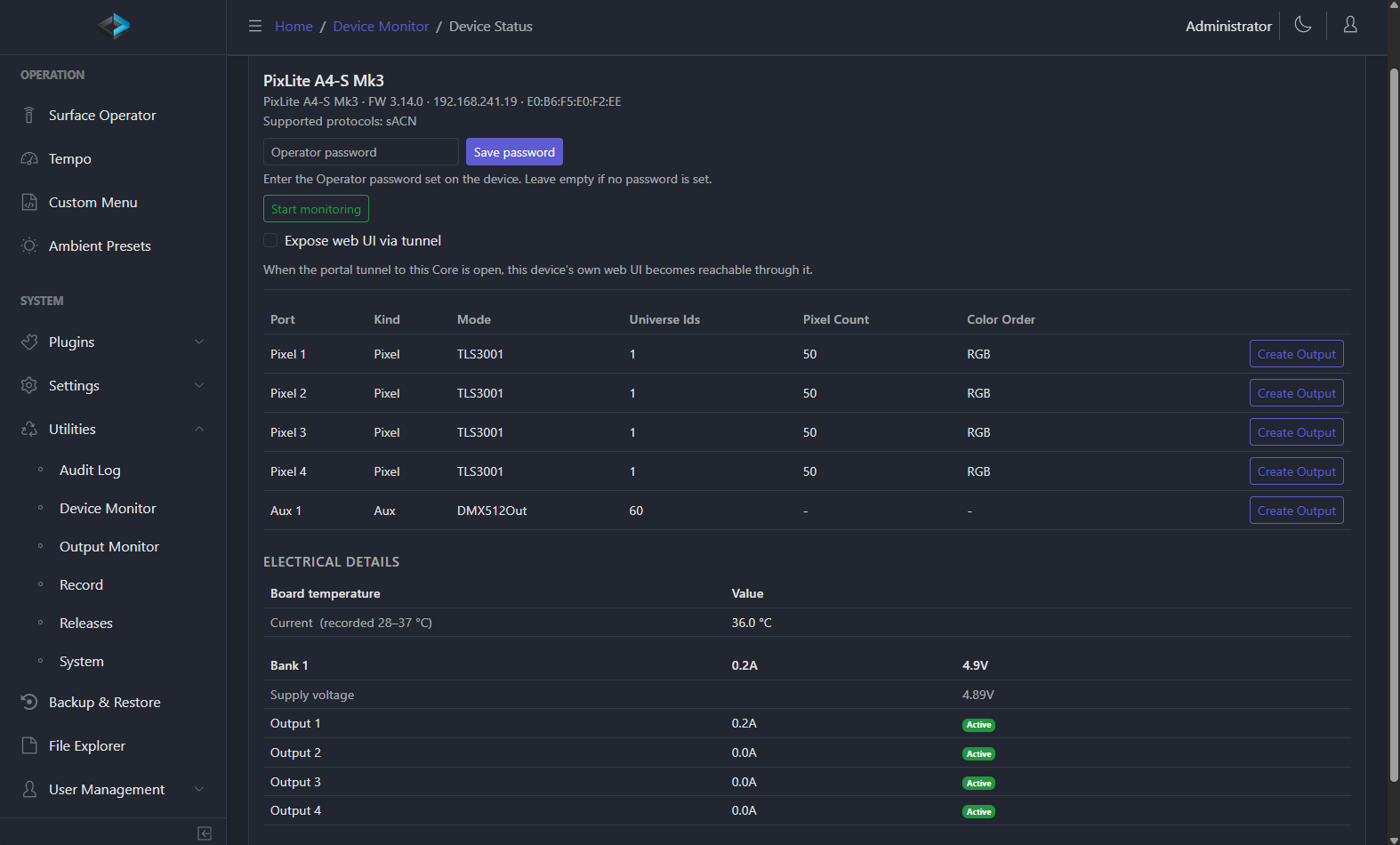Click the User Management person icon
1400x845 pixels.
tap(29, 789)
